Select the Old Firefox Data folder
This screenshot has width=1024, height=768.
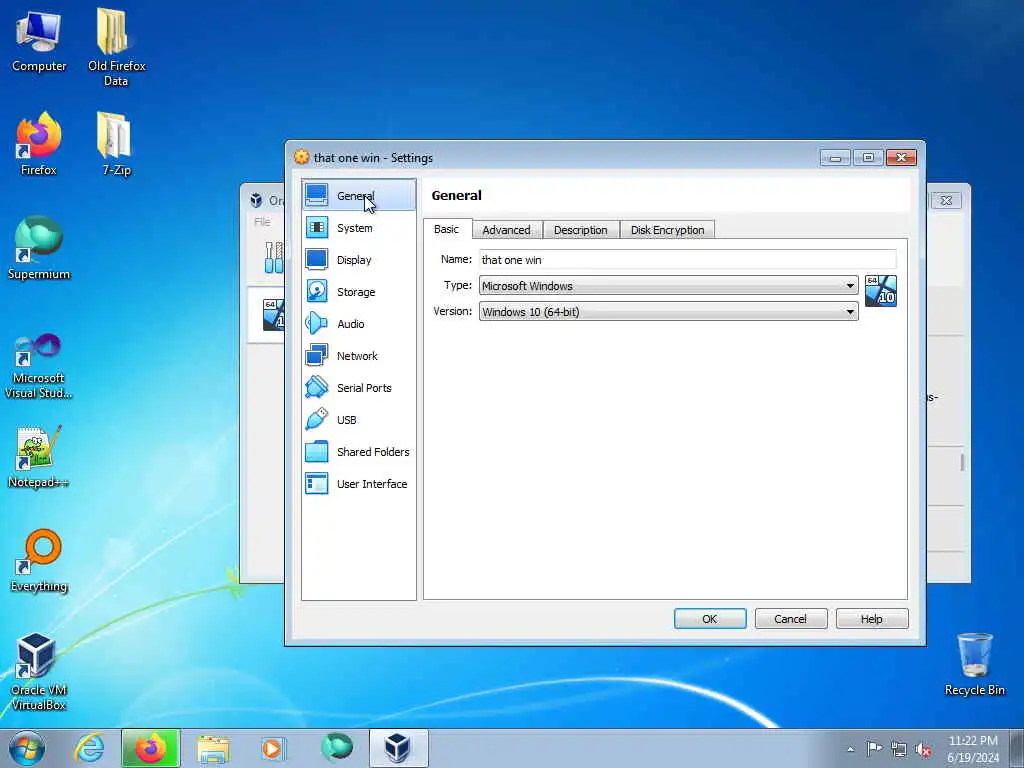pos(116,48)
